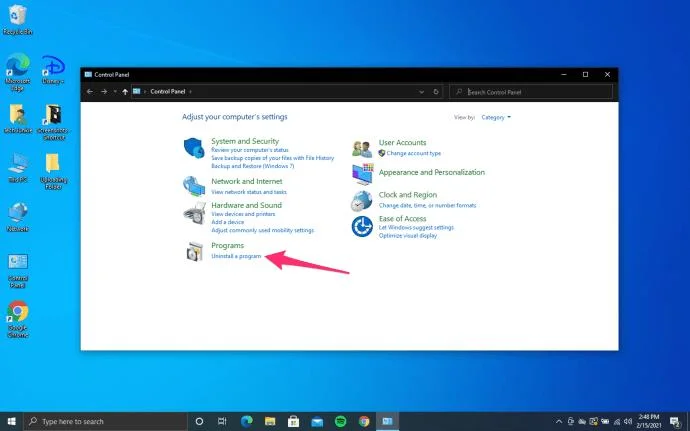Open View network status and tasks
Viewport: 690px width, 431px height.
click(249, 191)
